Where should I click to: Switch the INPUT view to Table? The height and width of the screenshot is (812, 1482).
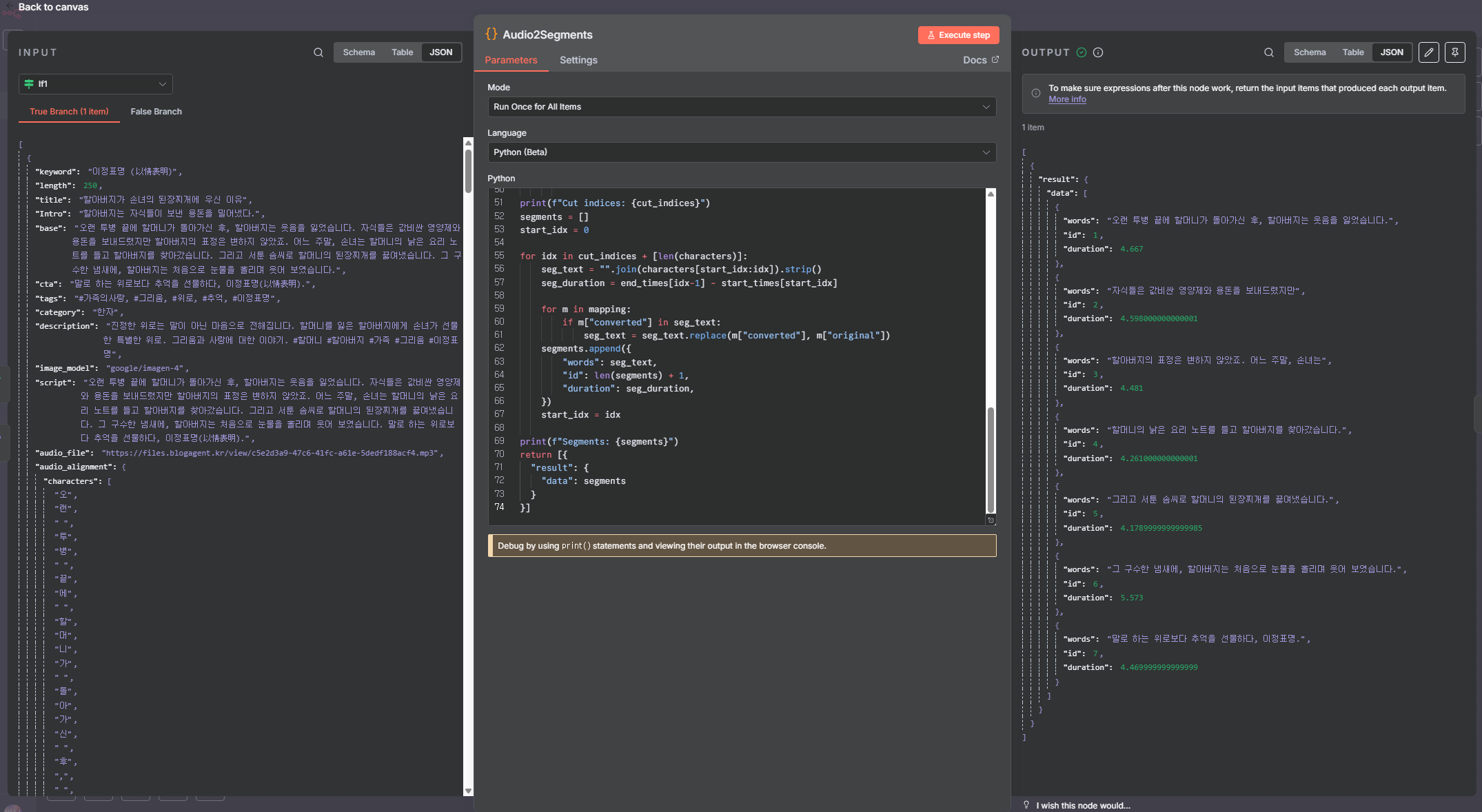[x=402, y=52]
